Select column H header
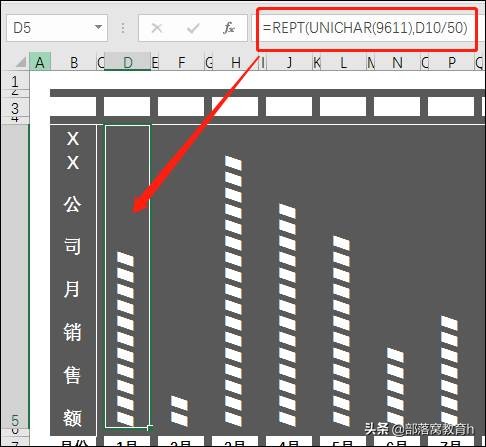The width and height of the screenshot is (486, 447). (236, 61)
